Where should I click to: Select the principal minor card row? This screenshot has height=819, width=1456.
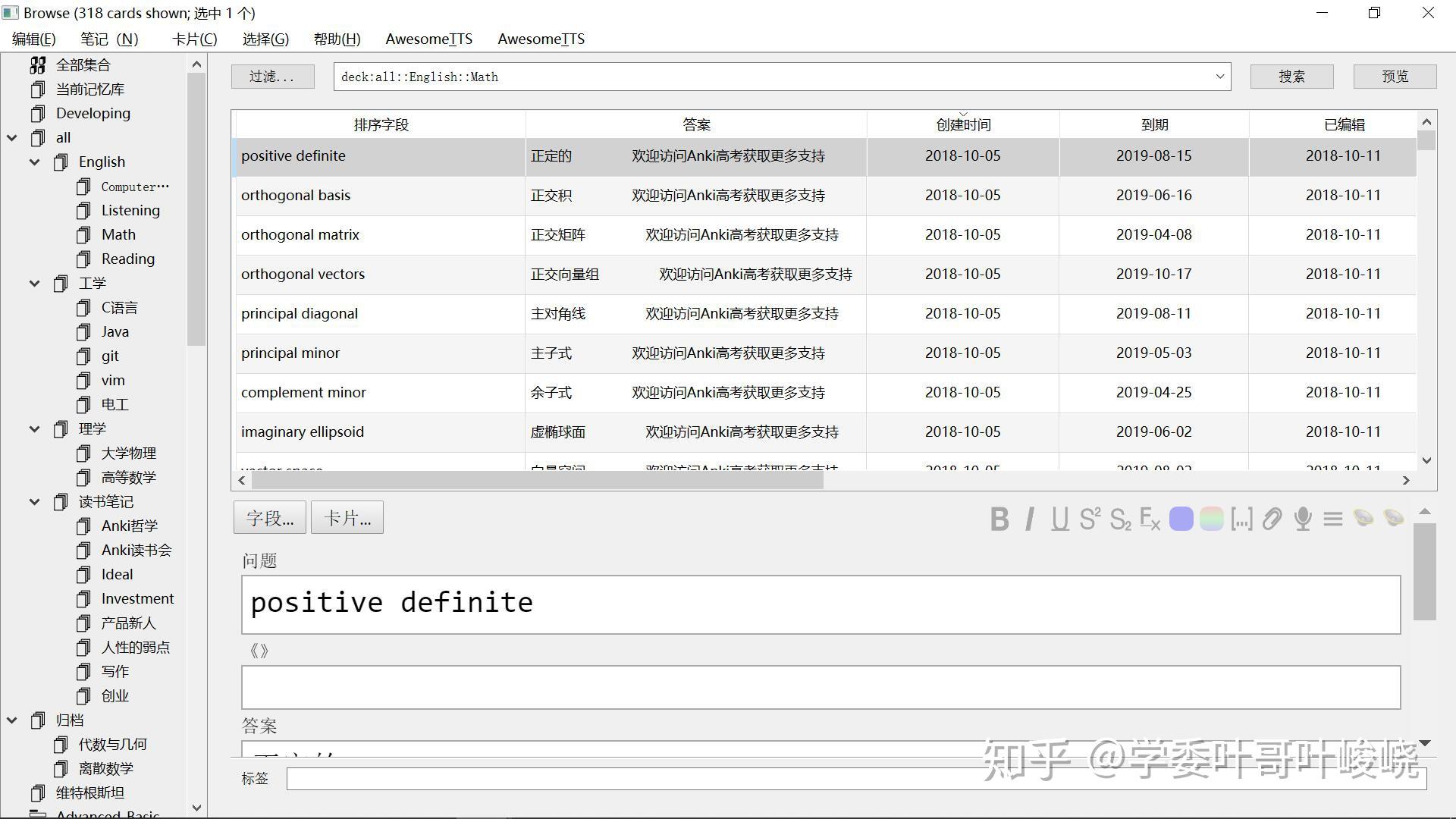825,353
